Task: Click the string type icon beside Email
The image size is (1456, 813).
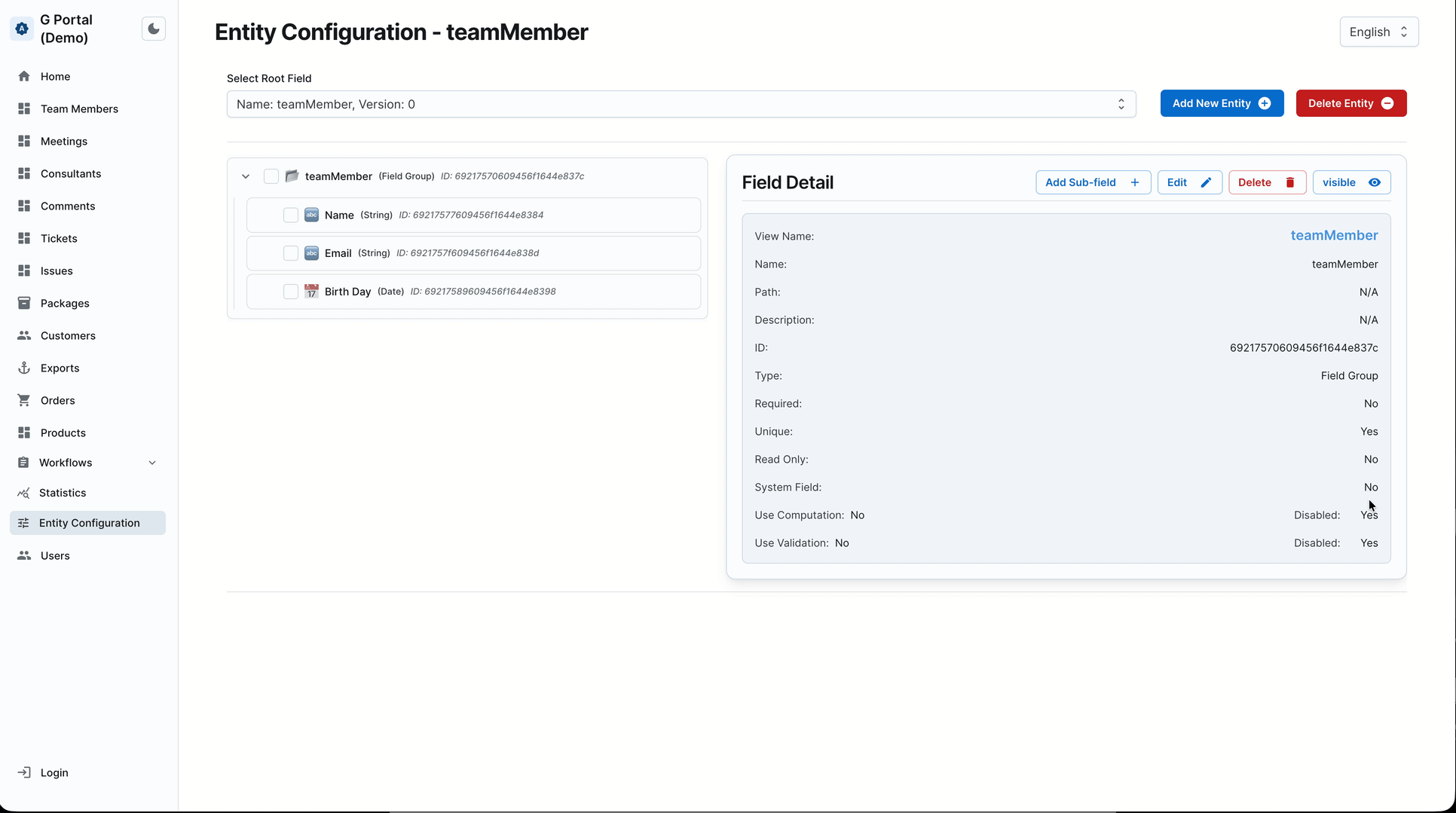Action: pyautogui.click(x=311, y=253)
